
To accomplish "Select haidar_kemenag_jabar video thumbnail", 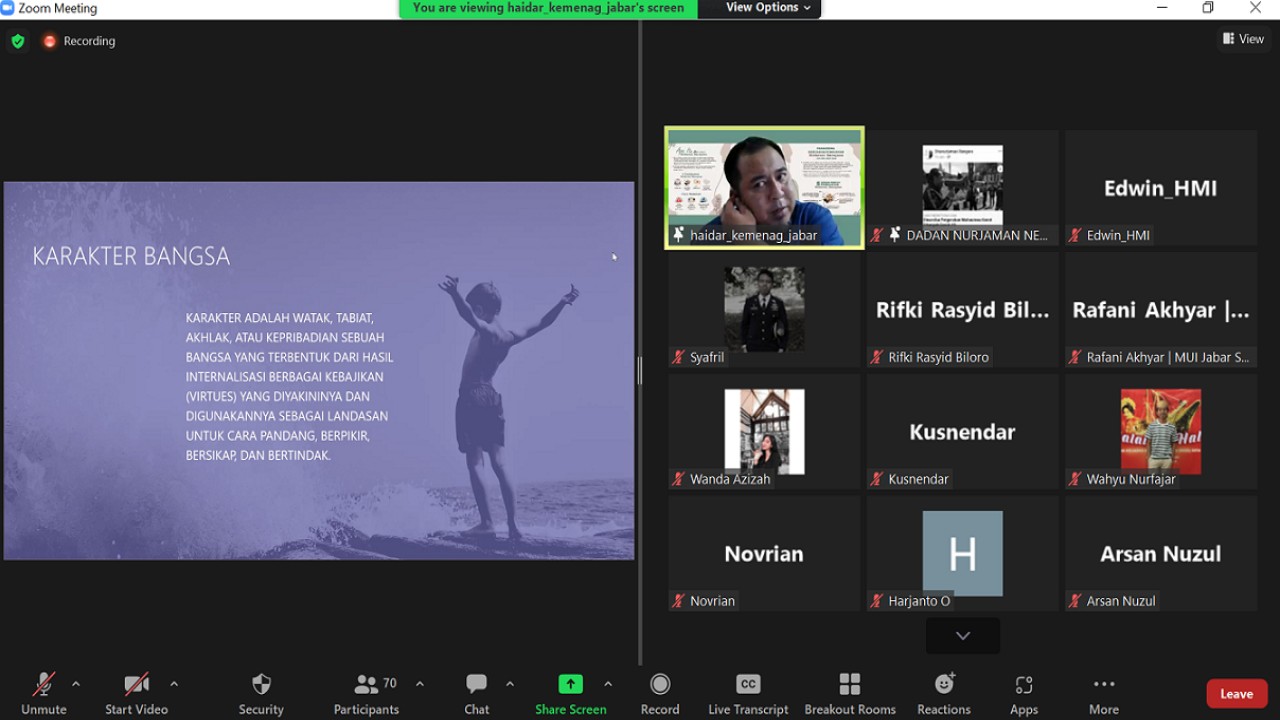I will [x=765, y=188].
